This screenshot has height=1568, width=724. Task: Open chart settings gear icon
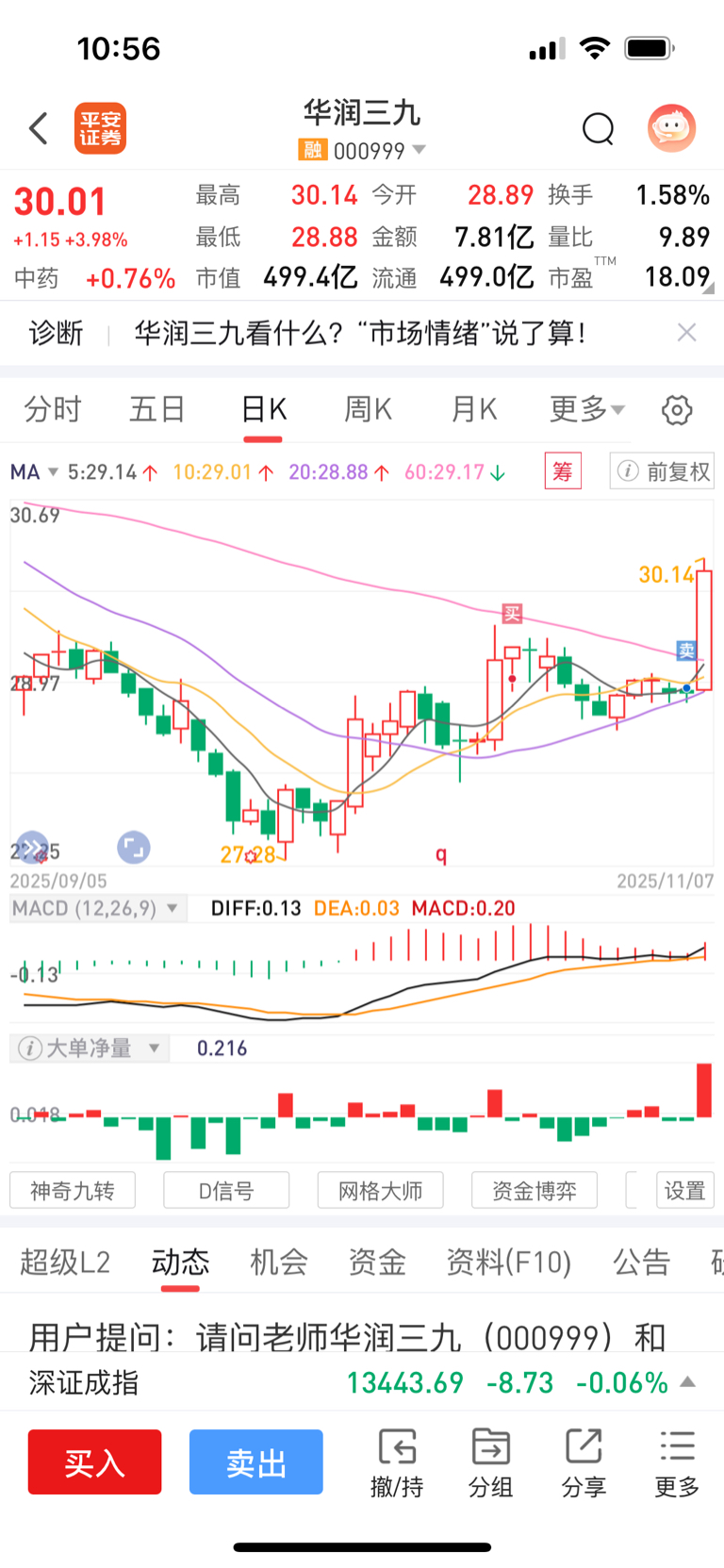[x=677, y=410]
